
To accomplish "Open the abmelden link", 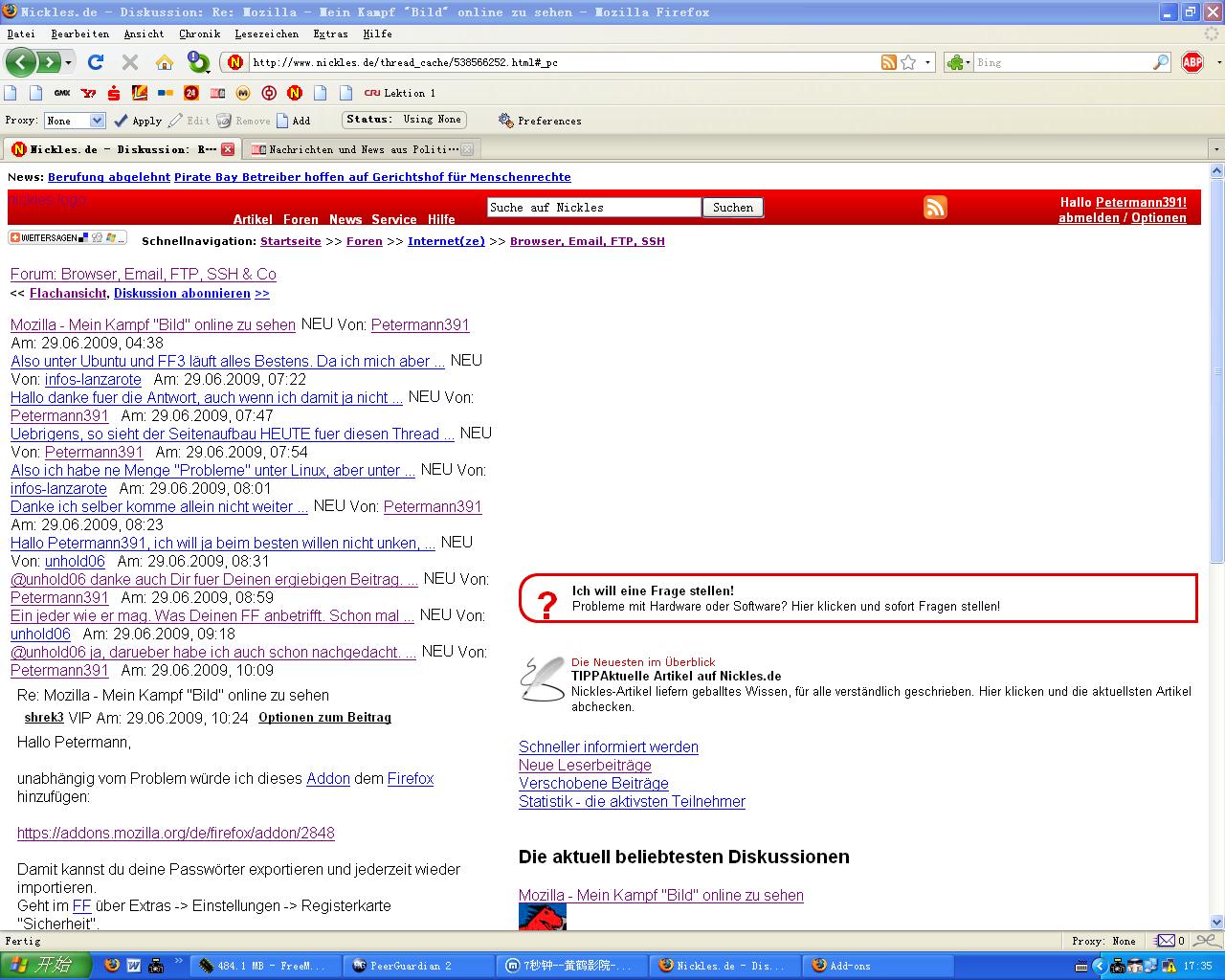I will [x=1089, y=218].
